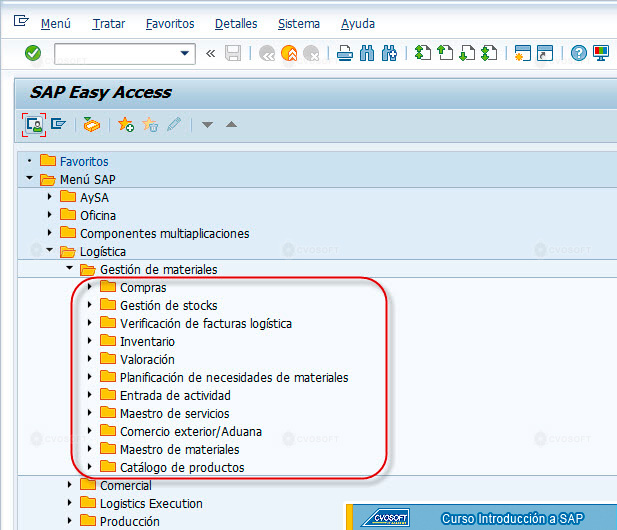Open the Menú menu
Screen dimensions: 617x530
click(x=56, y=24)
